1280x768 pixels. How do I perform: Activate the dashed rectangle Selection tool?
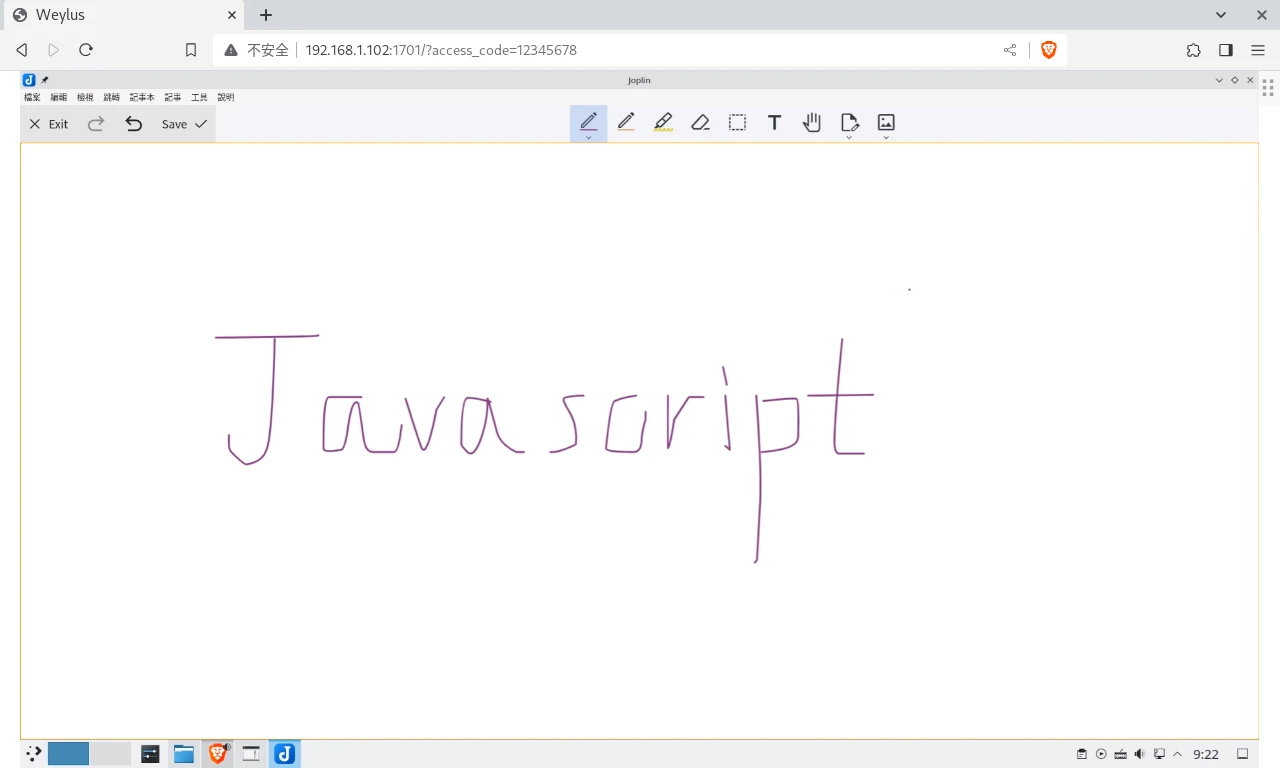(737, 122)
